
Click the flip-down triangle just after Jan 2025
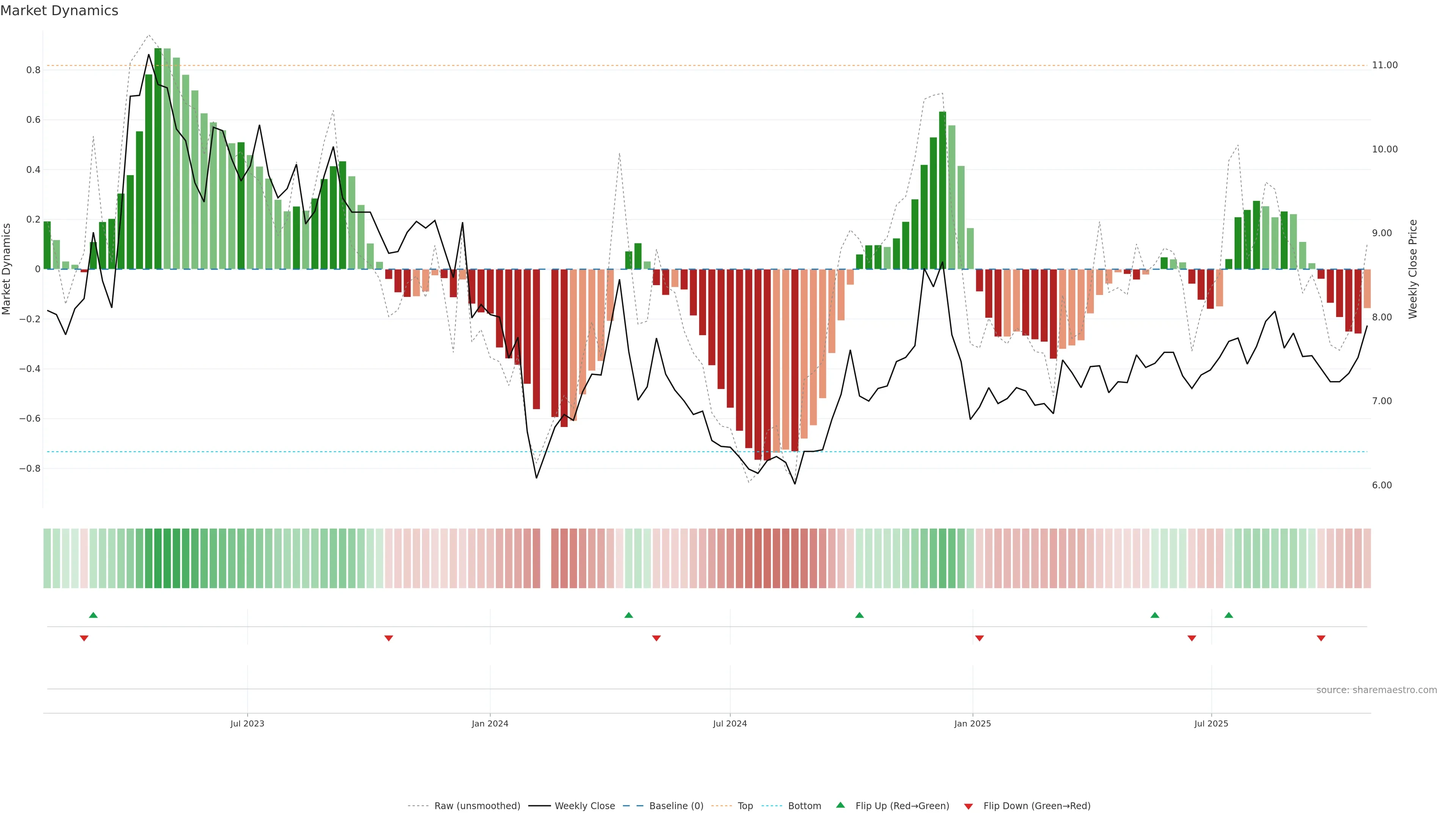(x=979, y=638)
